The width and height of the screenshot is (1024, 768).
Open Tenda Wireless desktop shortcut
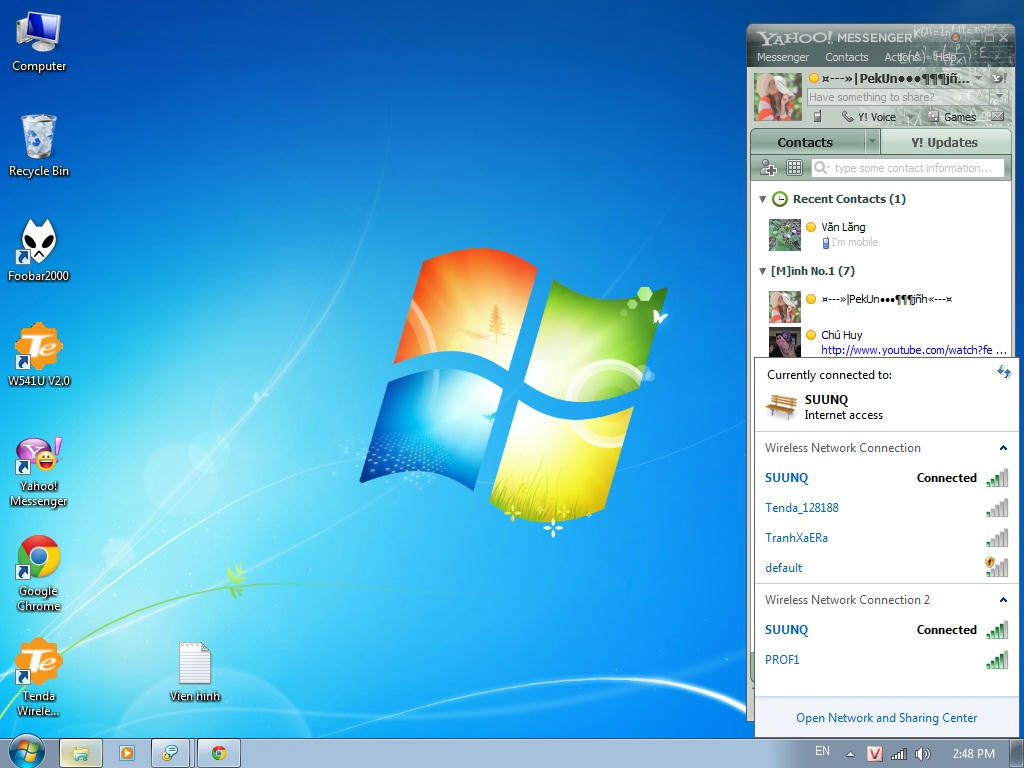point(39,678)
